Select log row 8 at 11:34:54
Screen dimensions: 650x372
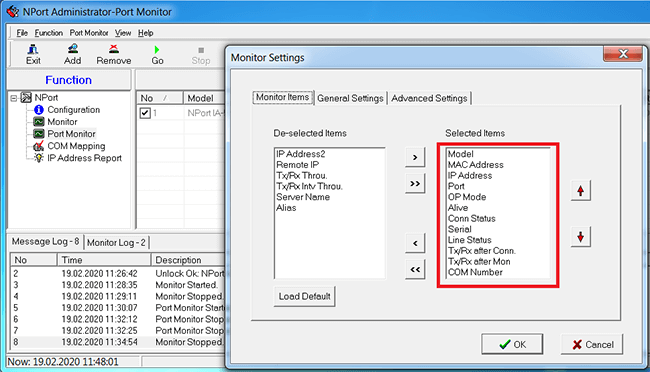pyautogui.click(x=118, y=342)
